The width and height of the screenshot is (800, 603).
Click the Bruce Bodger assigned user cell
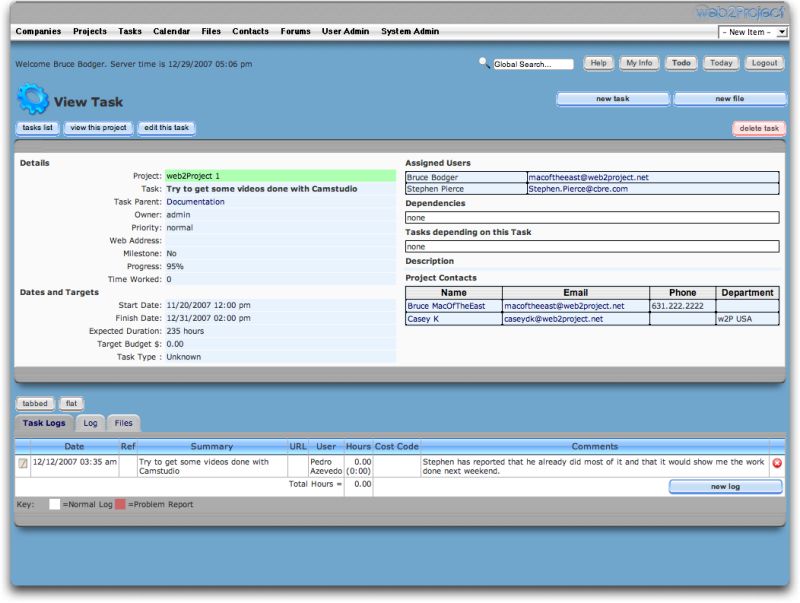coord(466,177)
